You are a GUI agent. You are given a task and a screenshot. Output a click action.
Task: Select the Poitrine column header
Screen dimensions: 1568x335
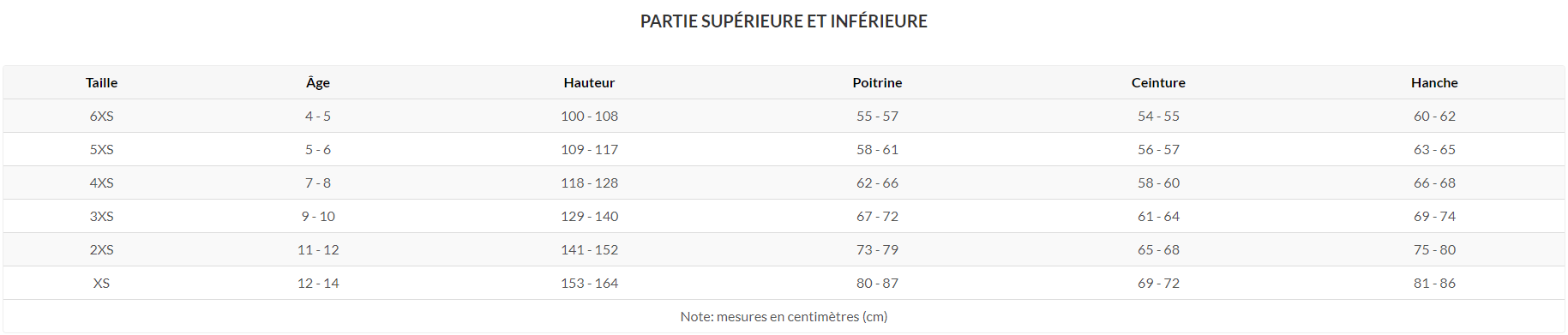(x=877, y=83)
